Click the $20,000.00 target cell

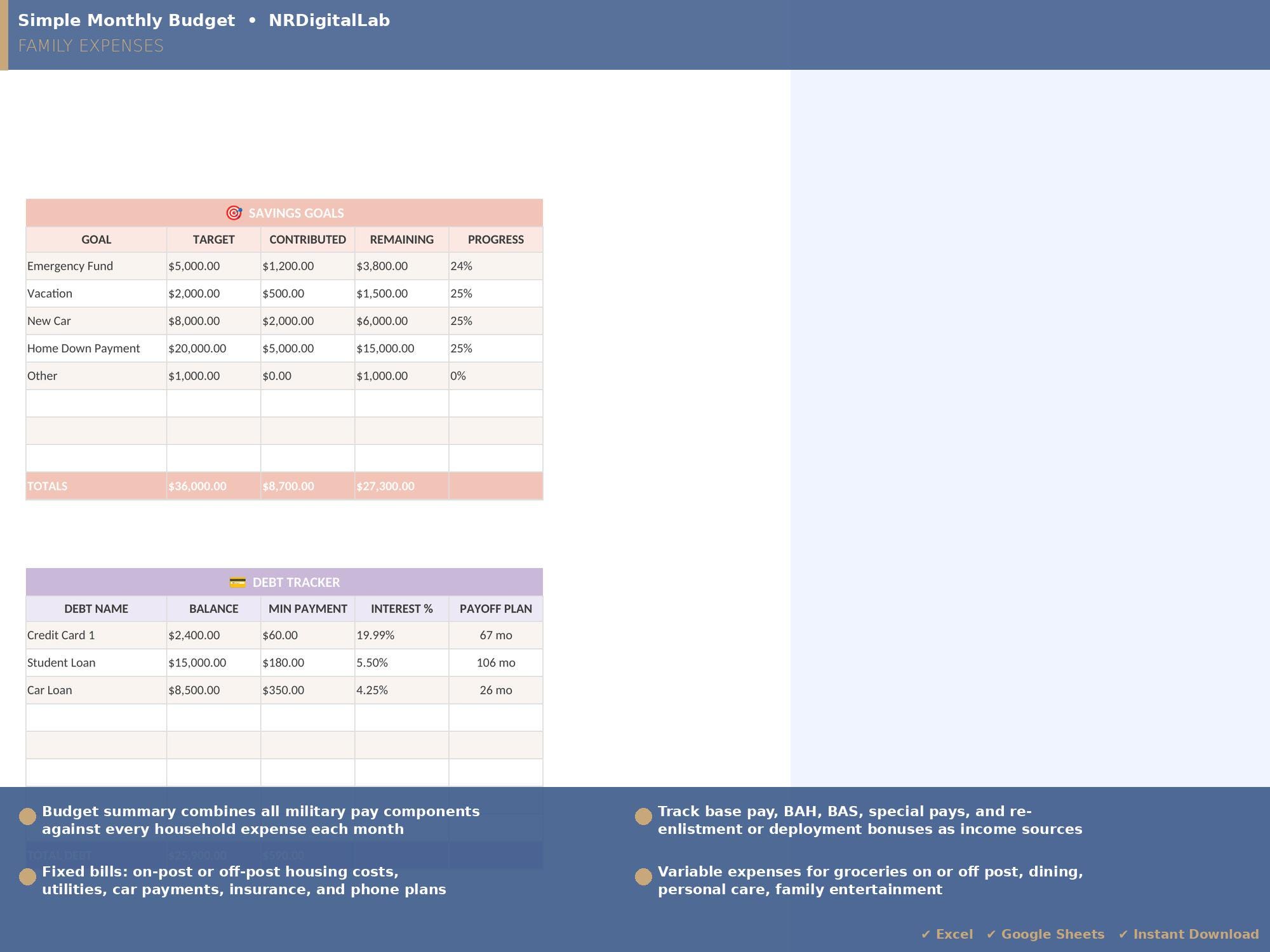tap(214, 348)
